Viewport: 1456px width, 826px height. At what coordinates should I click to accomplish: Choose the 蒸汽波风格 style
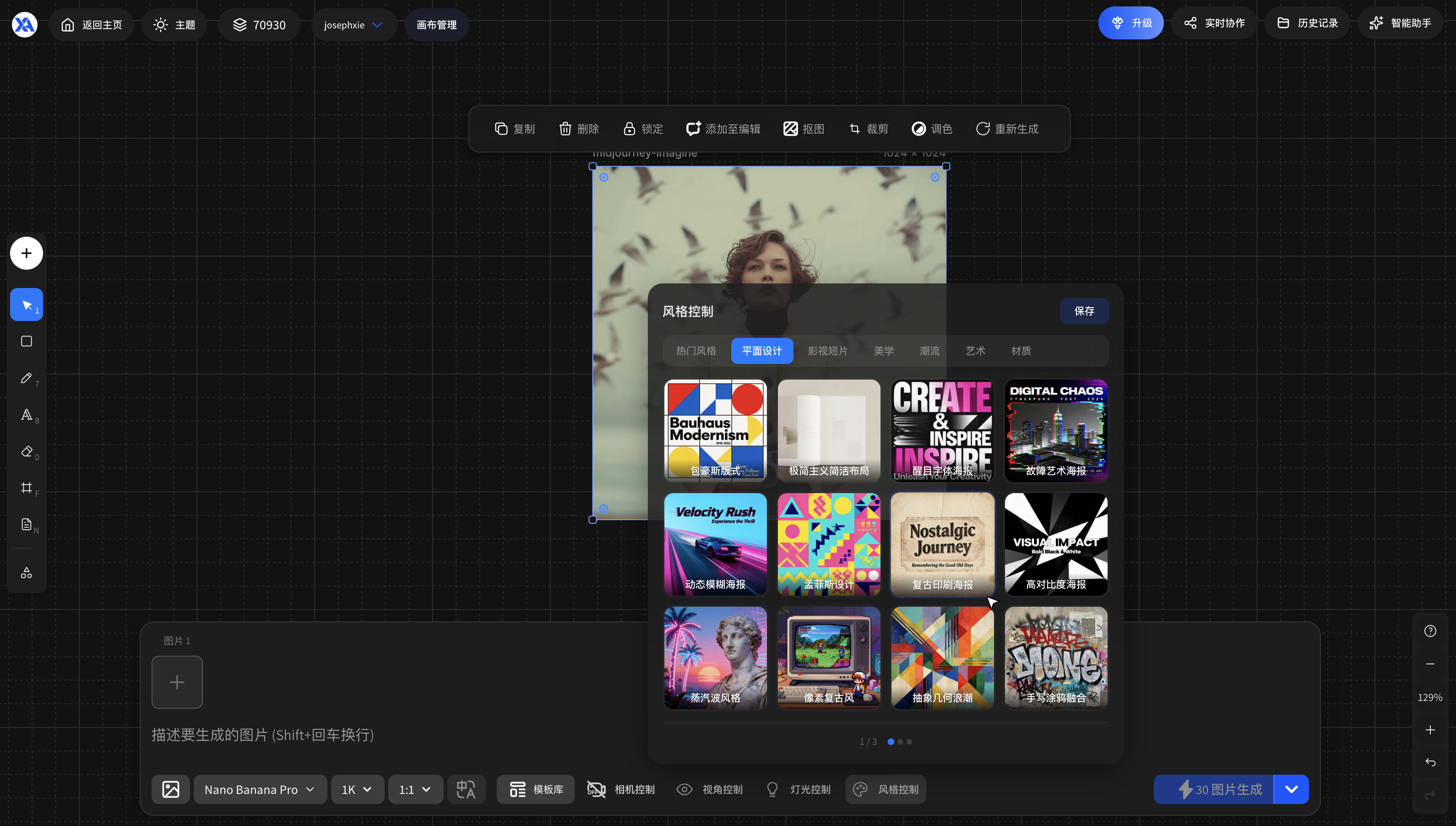715,658
